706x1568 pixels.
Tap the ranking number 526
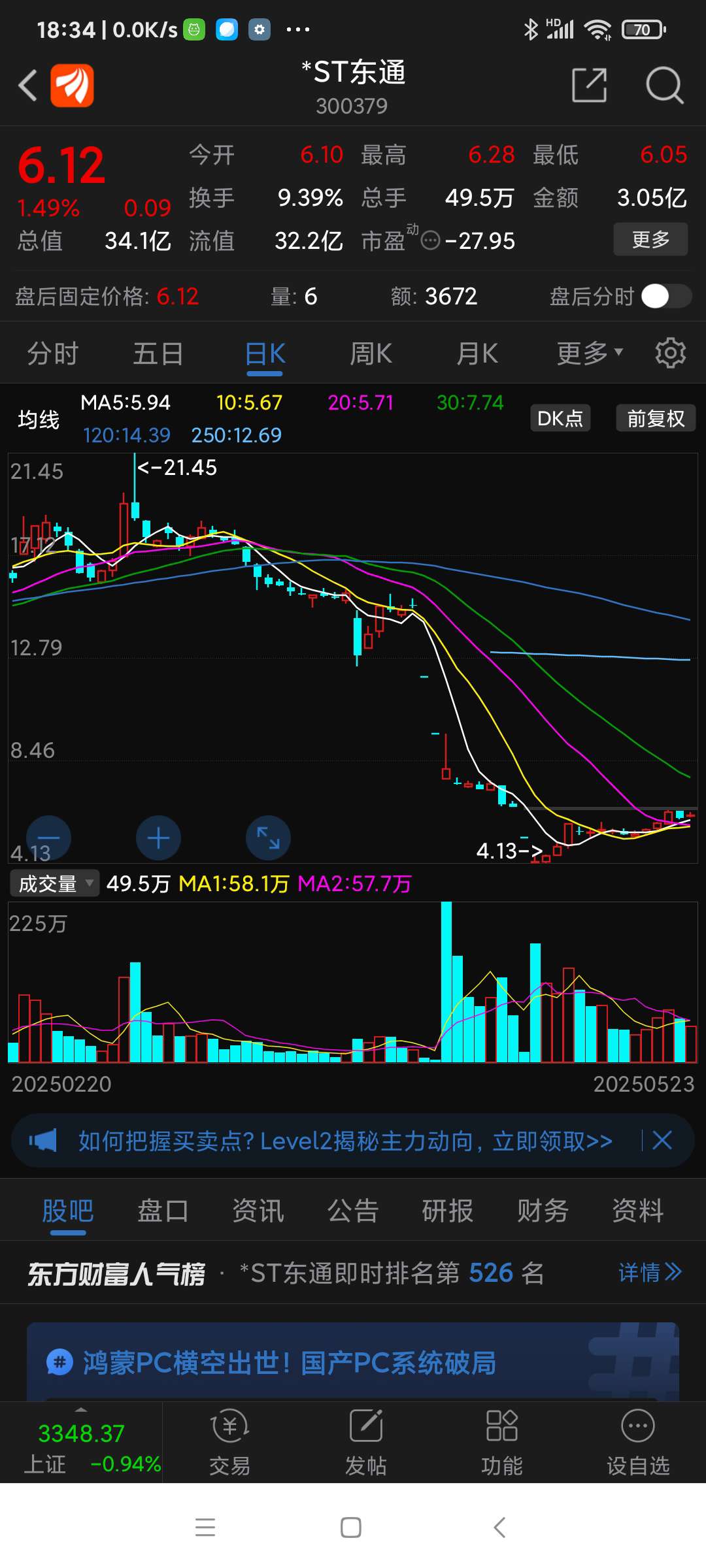click(491, 1273)
